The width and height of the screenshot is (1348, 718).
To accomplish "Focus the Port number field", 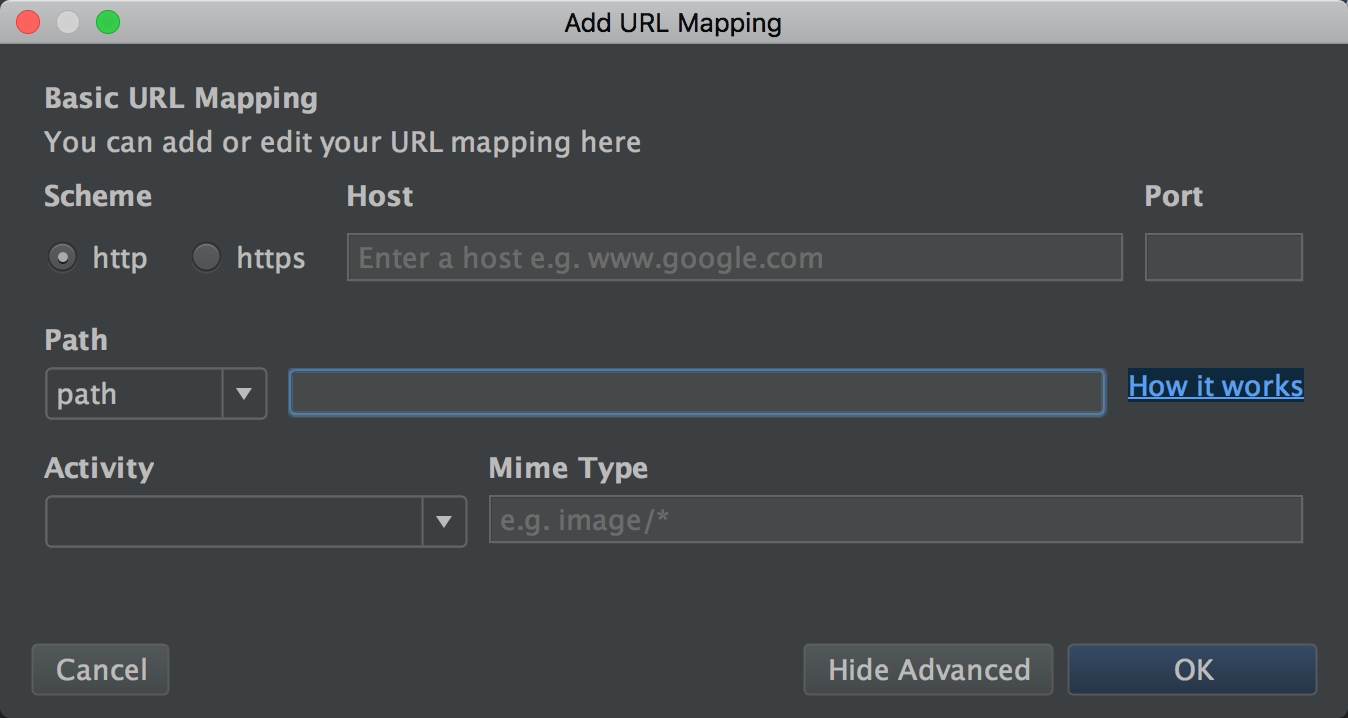I will pyautogui.click(x=1223, y=258).
